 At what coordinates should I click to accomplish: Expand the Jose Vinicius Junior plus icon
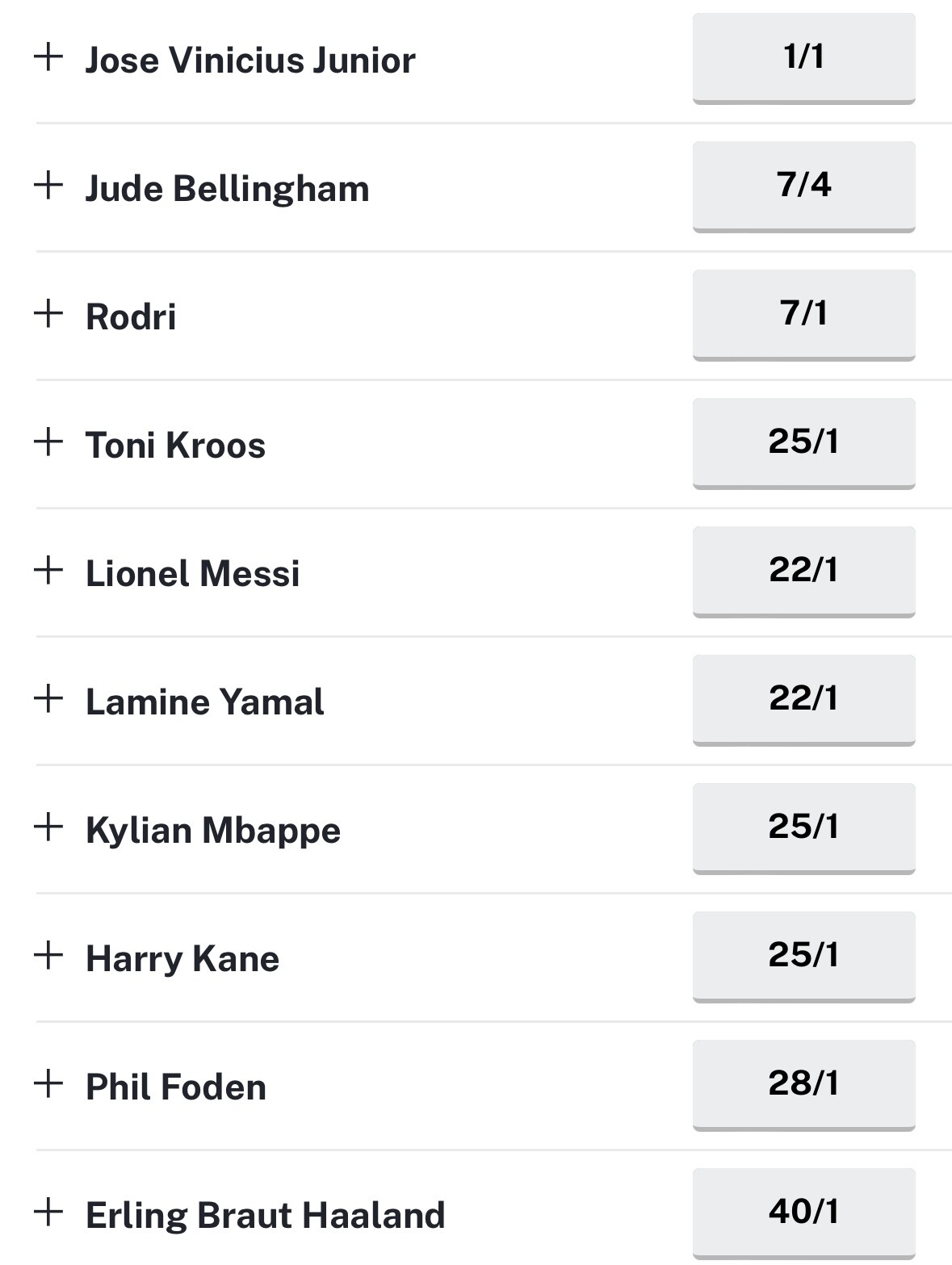[x=48, y=57]
